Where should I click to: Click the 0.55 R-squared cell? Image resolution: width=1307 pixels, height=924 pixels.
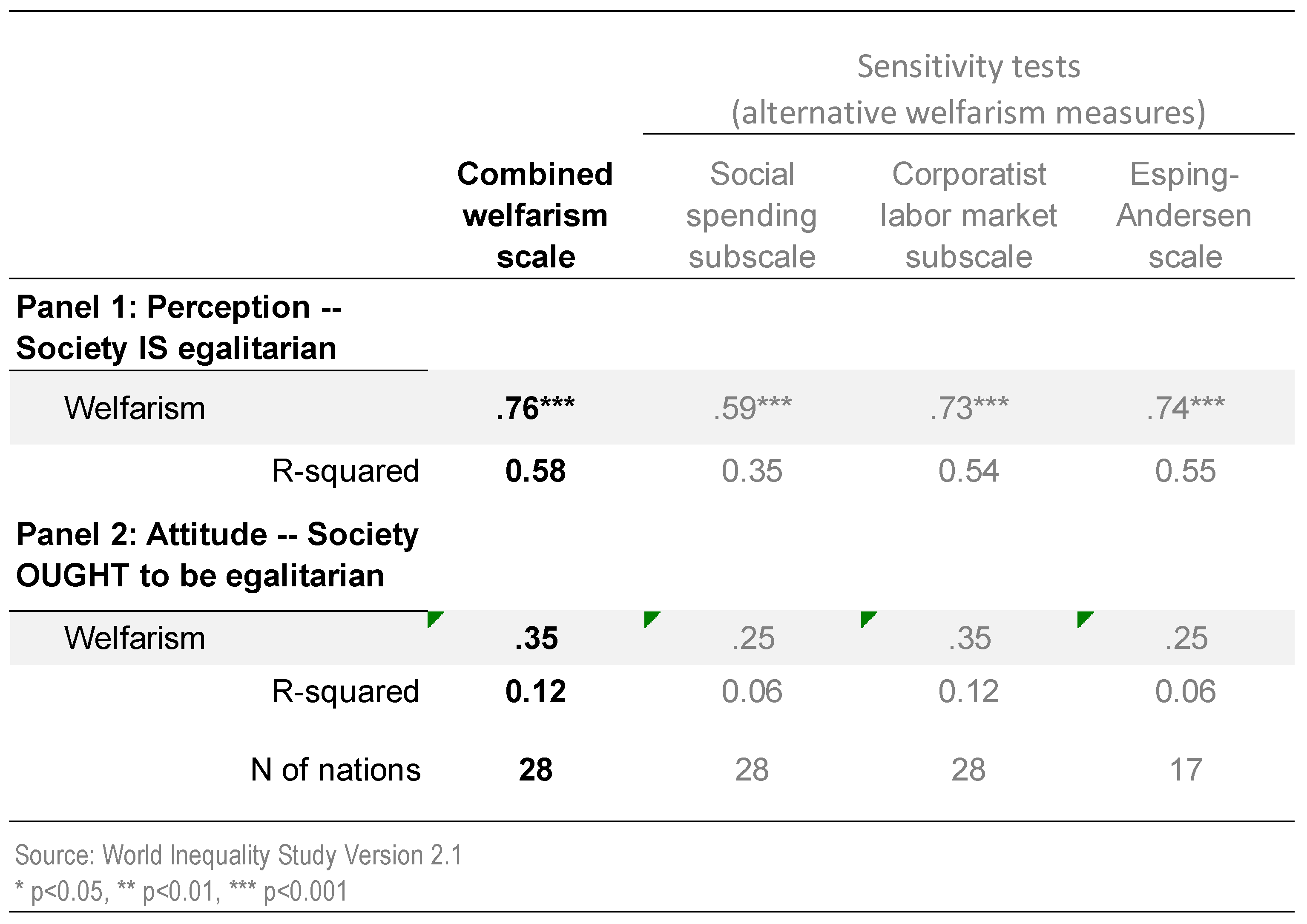(x=1185, y=471)
